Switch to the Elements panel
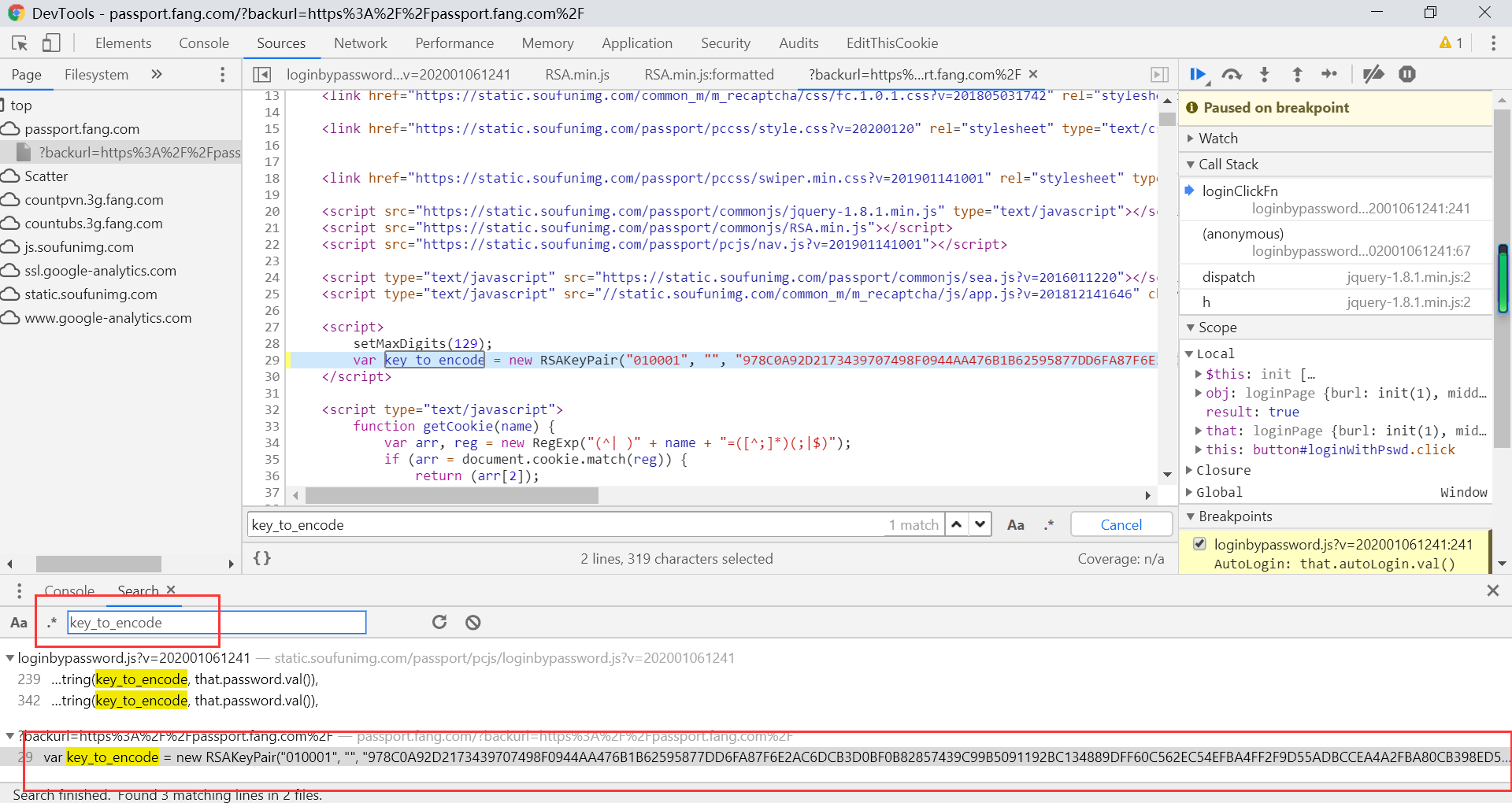The width and height of the screenshot is (1512, 803). pyautogui.click(x=124, y=43)
